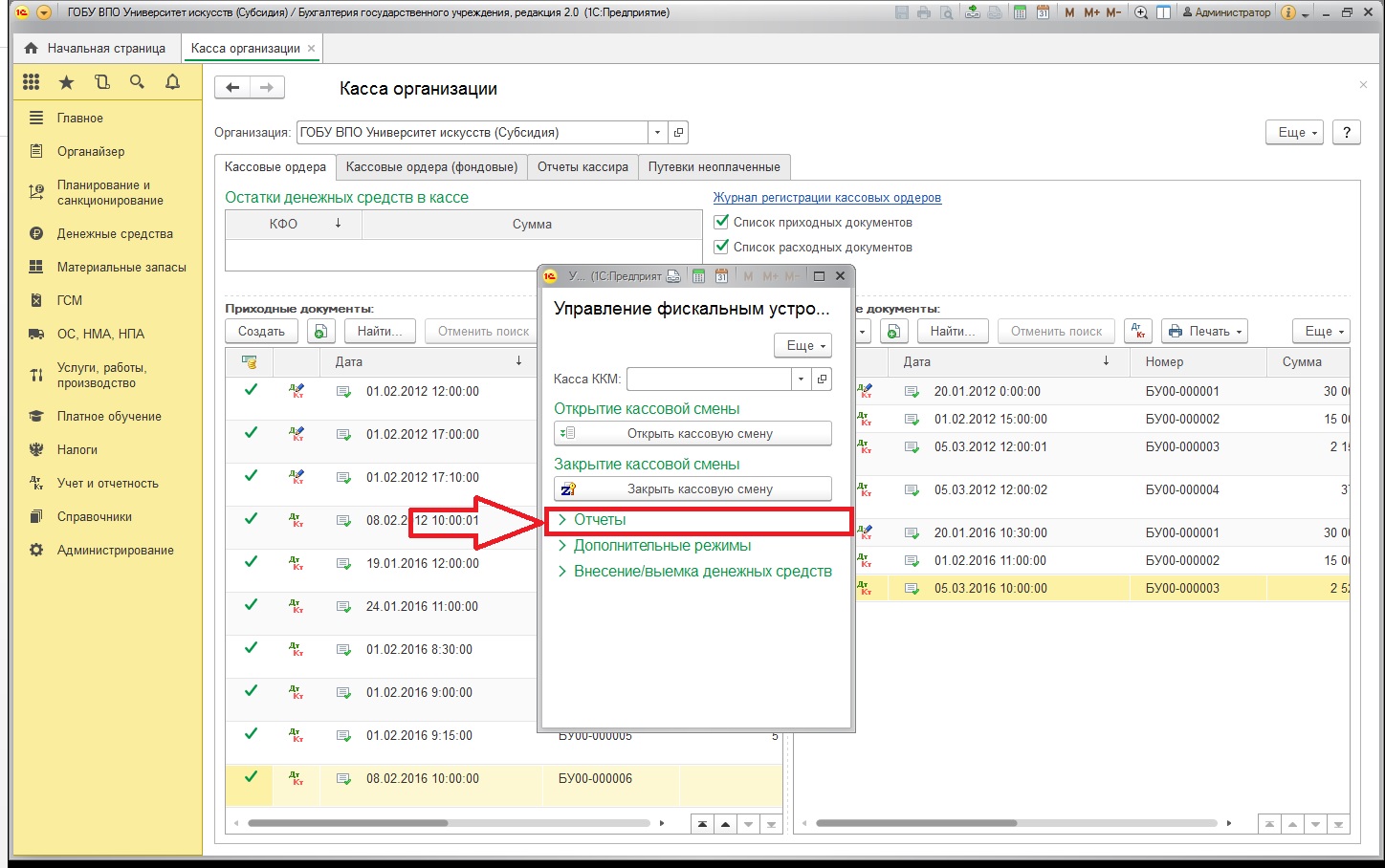Open Еще menu above expense table
Screen dimensions: 1385x868
click(1321, 331)
